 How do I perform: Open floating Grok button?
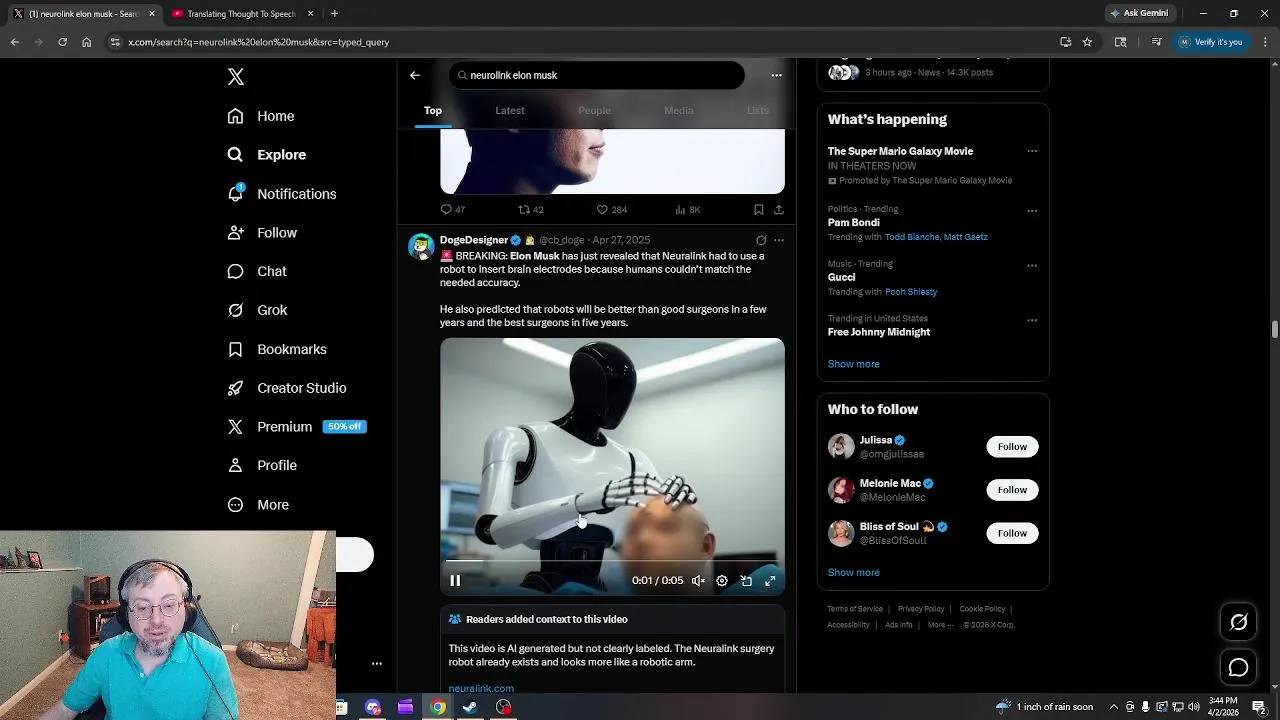coord(1238,622)
